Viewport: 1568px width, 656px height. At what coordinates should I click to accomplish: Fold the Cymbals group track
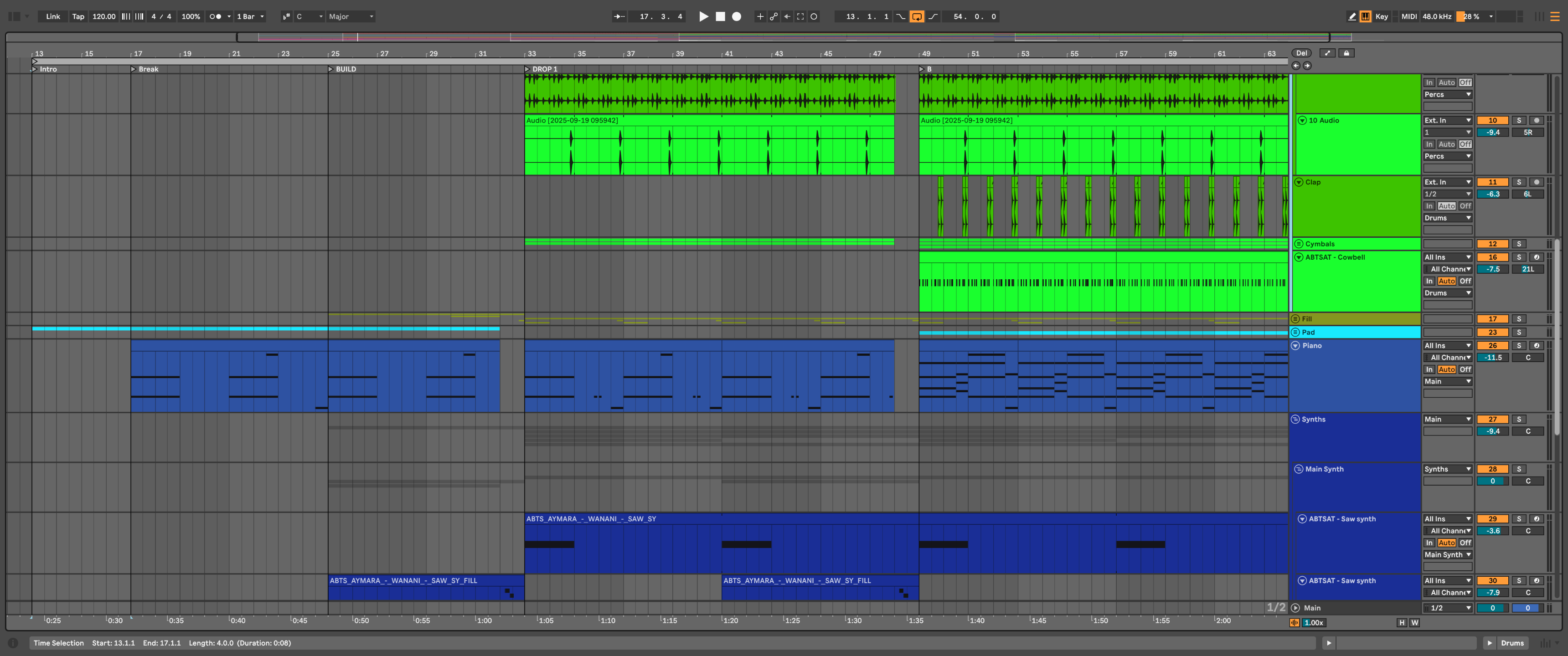coord(1298,244)
